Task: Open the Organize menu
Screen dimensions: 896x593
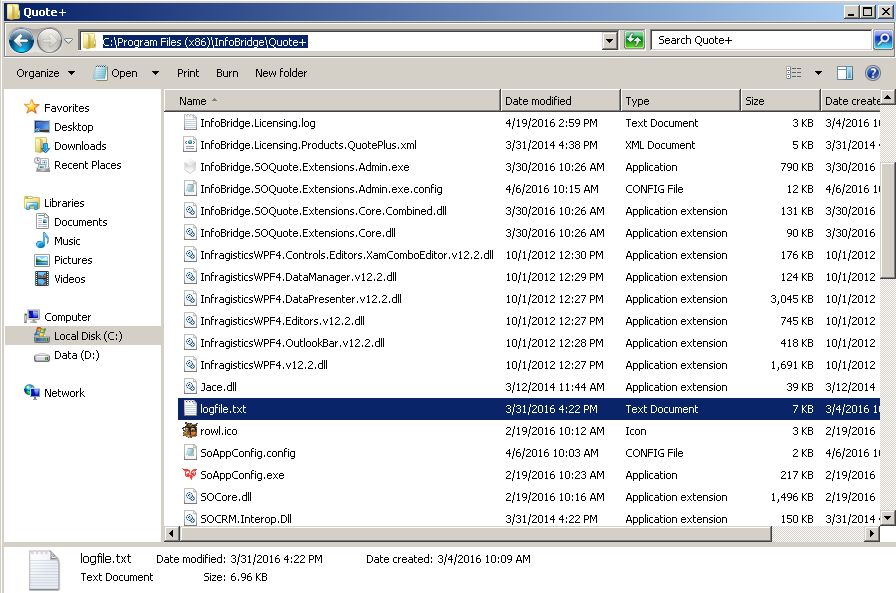Action: coord(45,73)
